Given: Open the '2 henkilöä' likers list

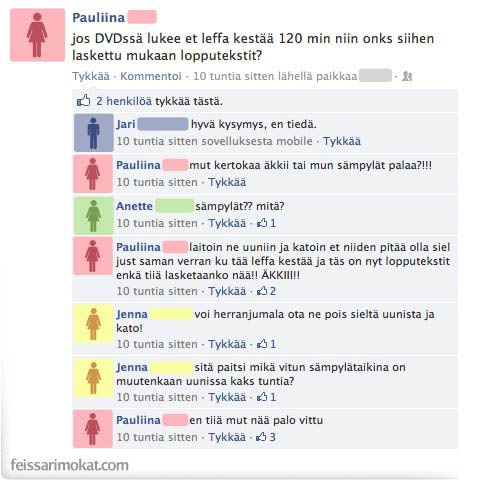Looking at the screenshot, I should pos(124,101).
